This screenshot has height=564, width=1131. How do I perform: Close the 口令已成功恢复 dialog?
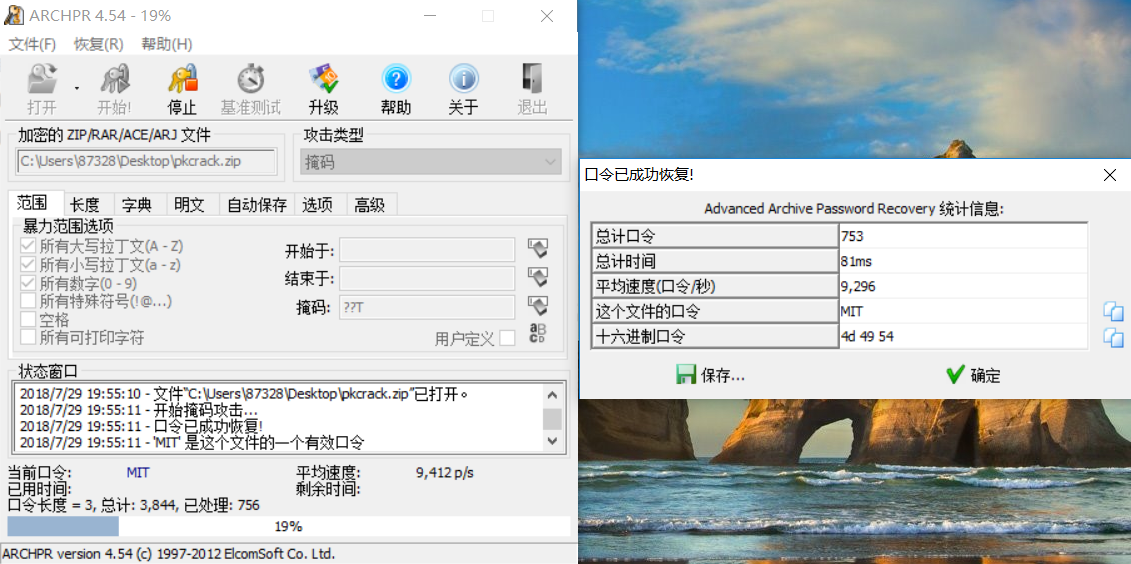click(1110, 174)
